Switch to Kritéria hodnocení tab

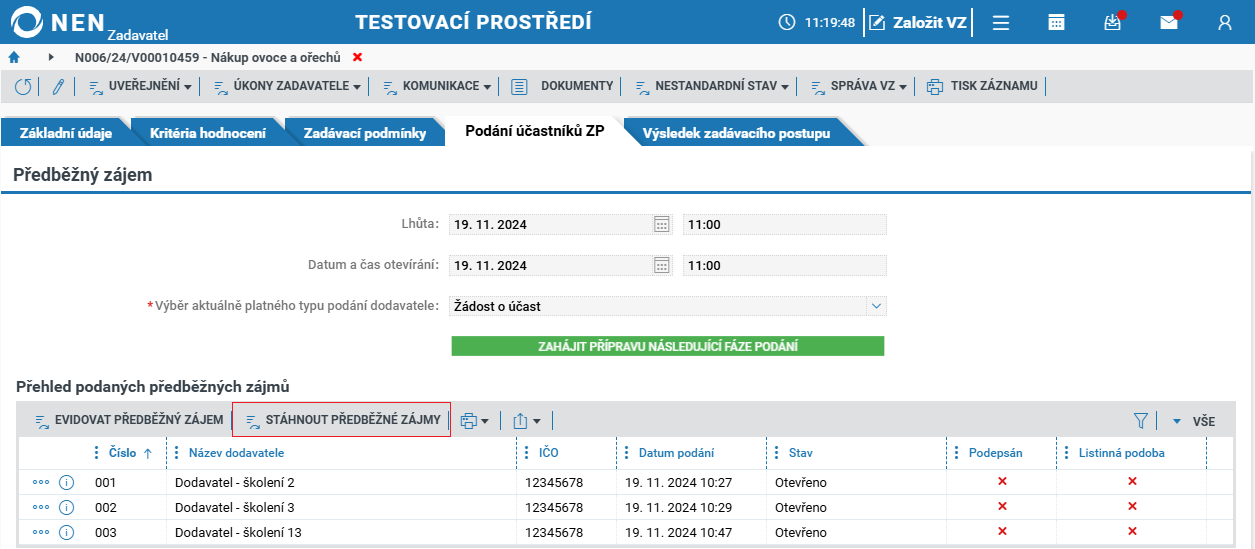pos(208,133)
